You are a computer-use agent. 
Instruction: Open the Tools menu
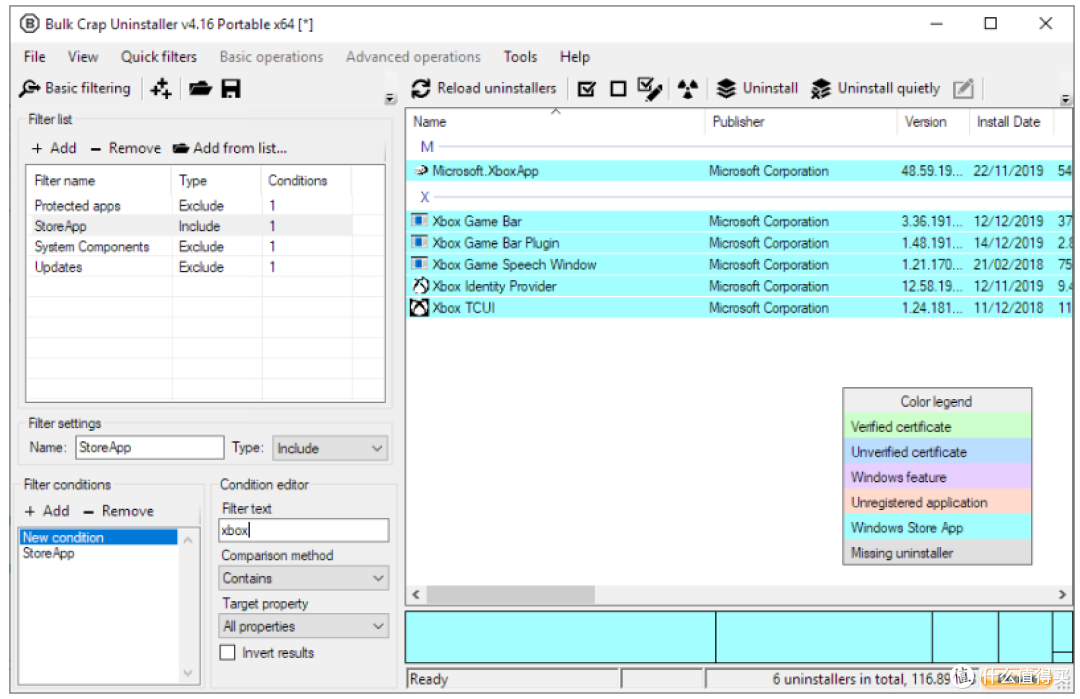pyautogui.click(x=520, y=56)
